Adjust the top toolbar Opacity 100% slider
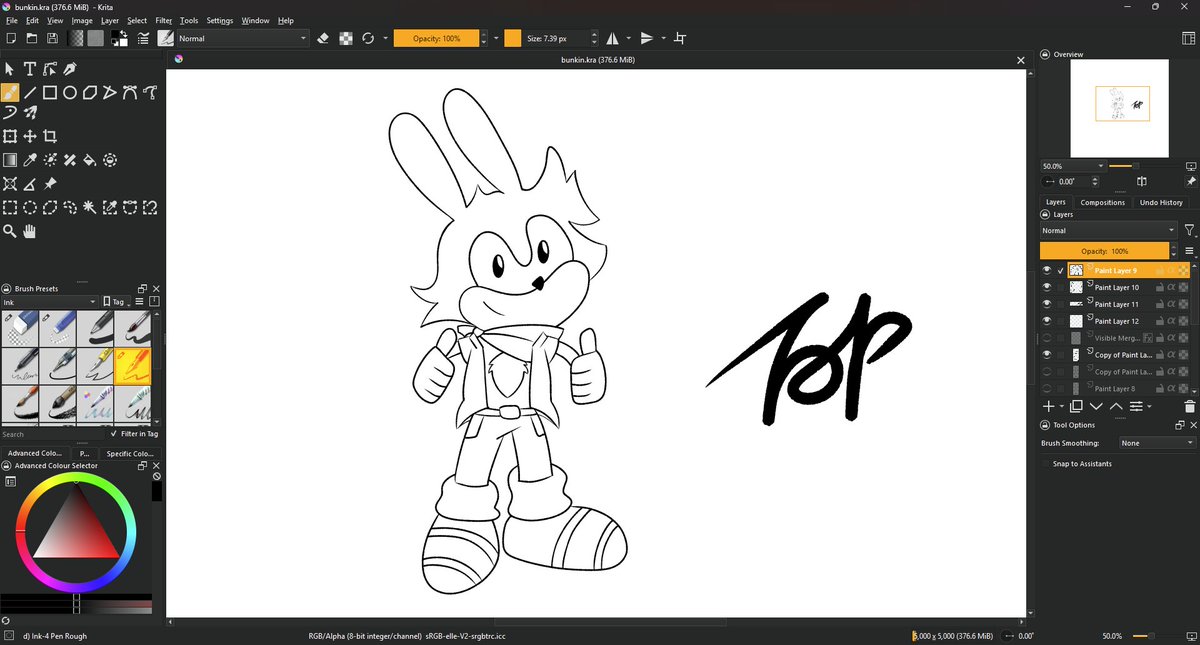Viewport: 1200px width, 645px height. (x=437, y=38)
